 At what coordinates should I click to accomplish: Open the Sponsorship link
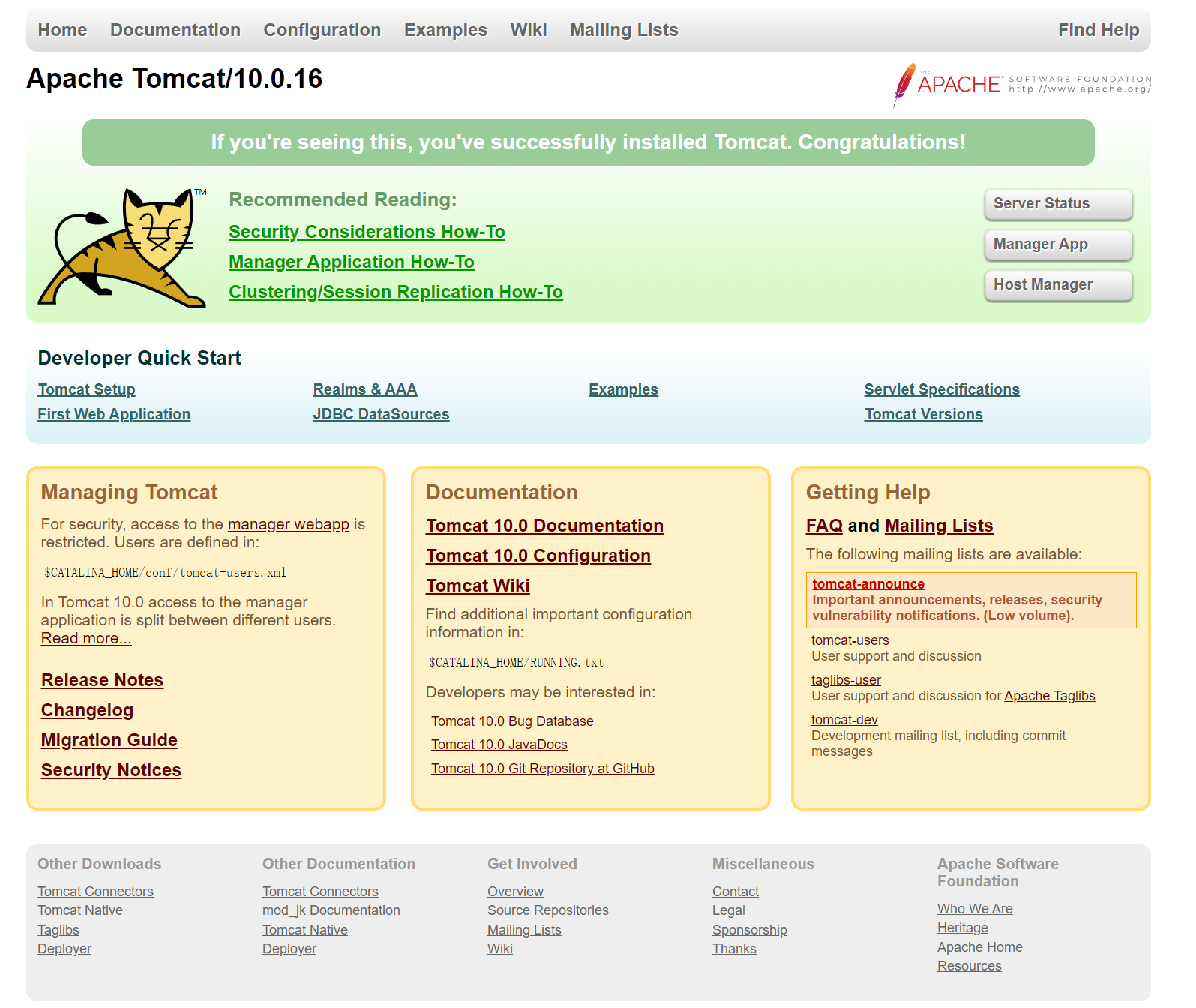pos(750,930)
